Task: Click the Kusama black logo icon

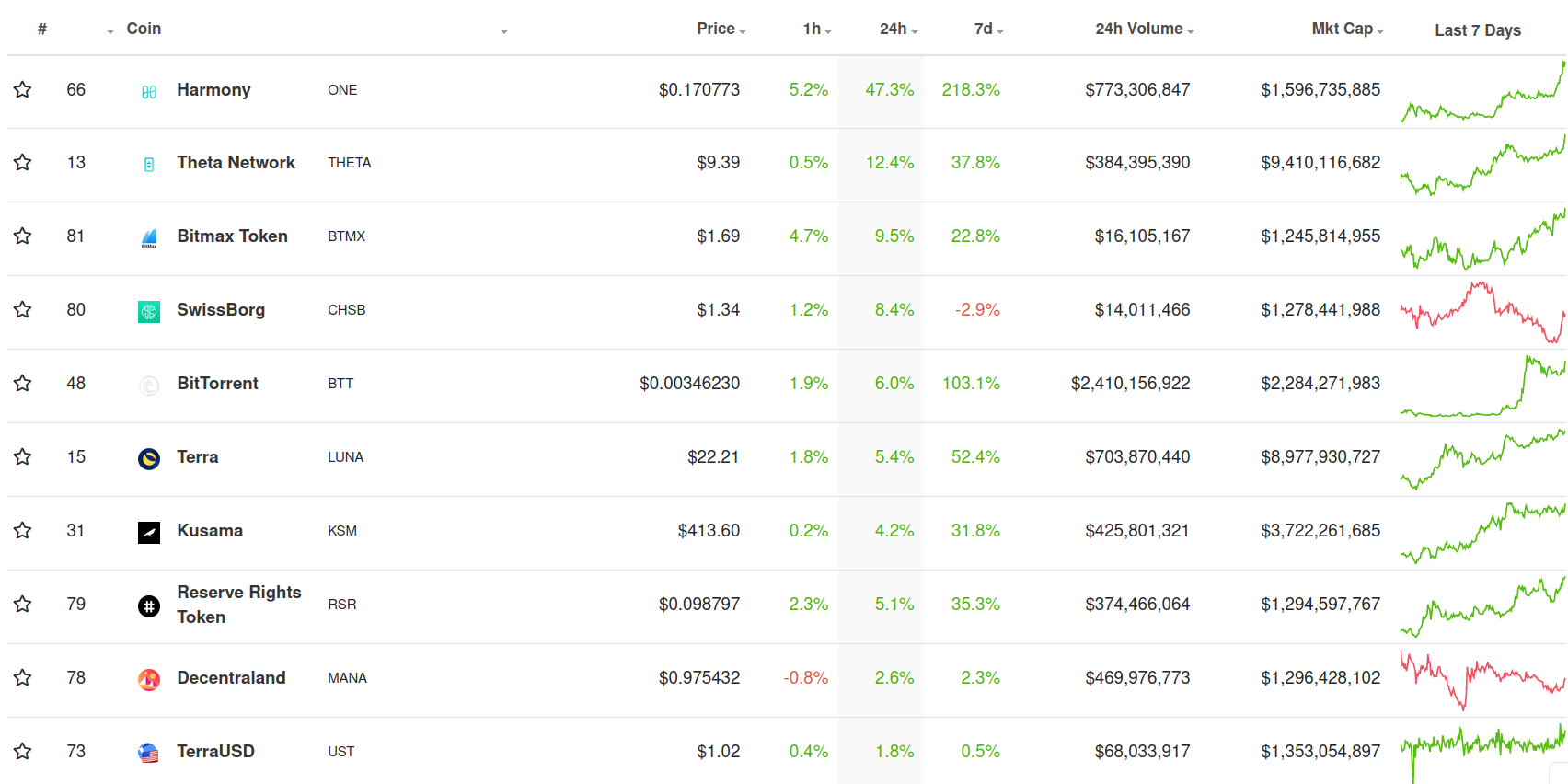Action: [x=149, y=532]
